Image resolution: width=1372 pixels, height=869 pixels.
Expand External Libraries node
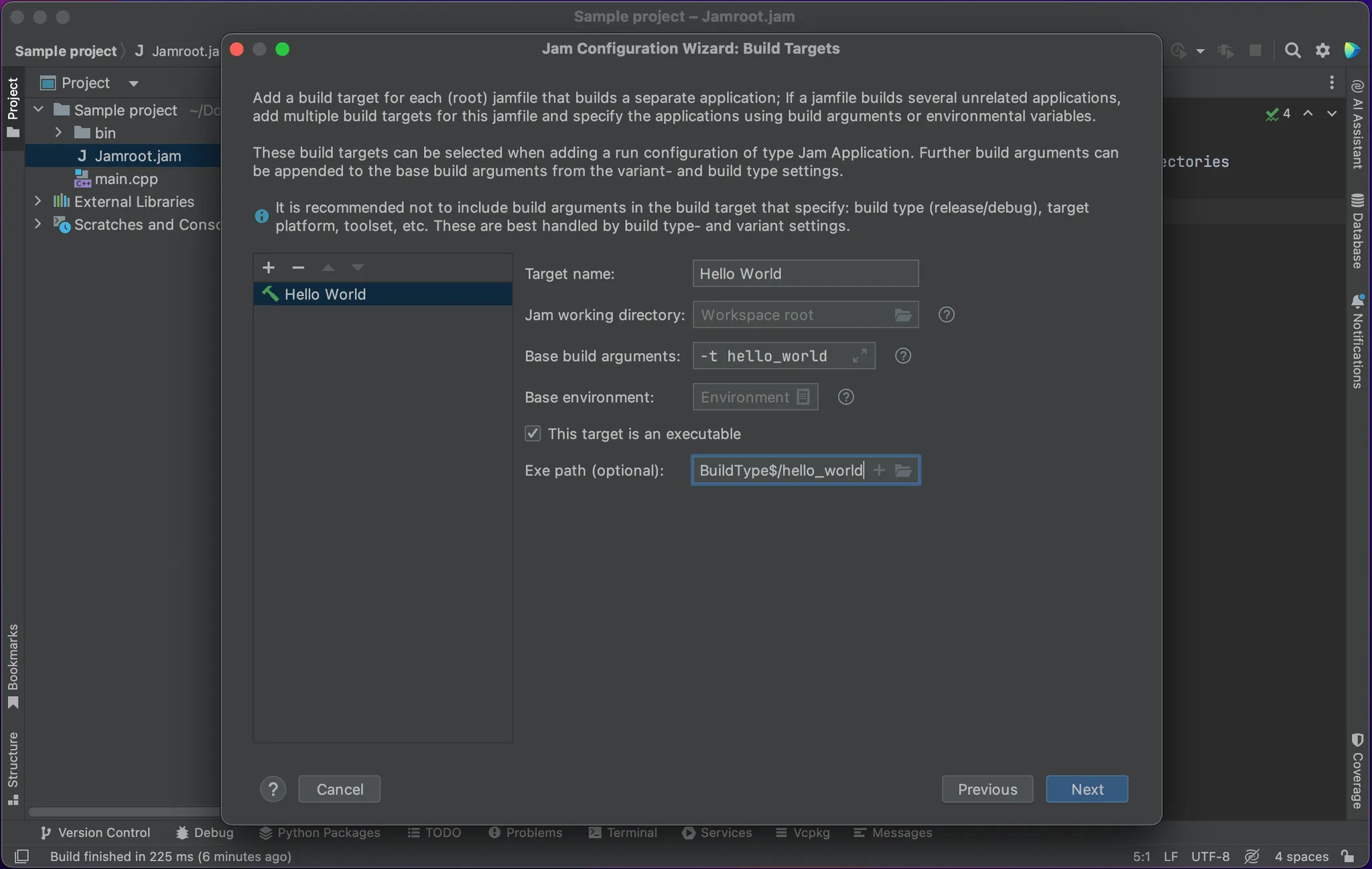coord(38,201)
